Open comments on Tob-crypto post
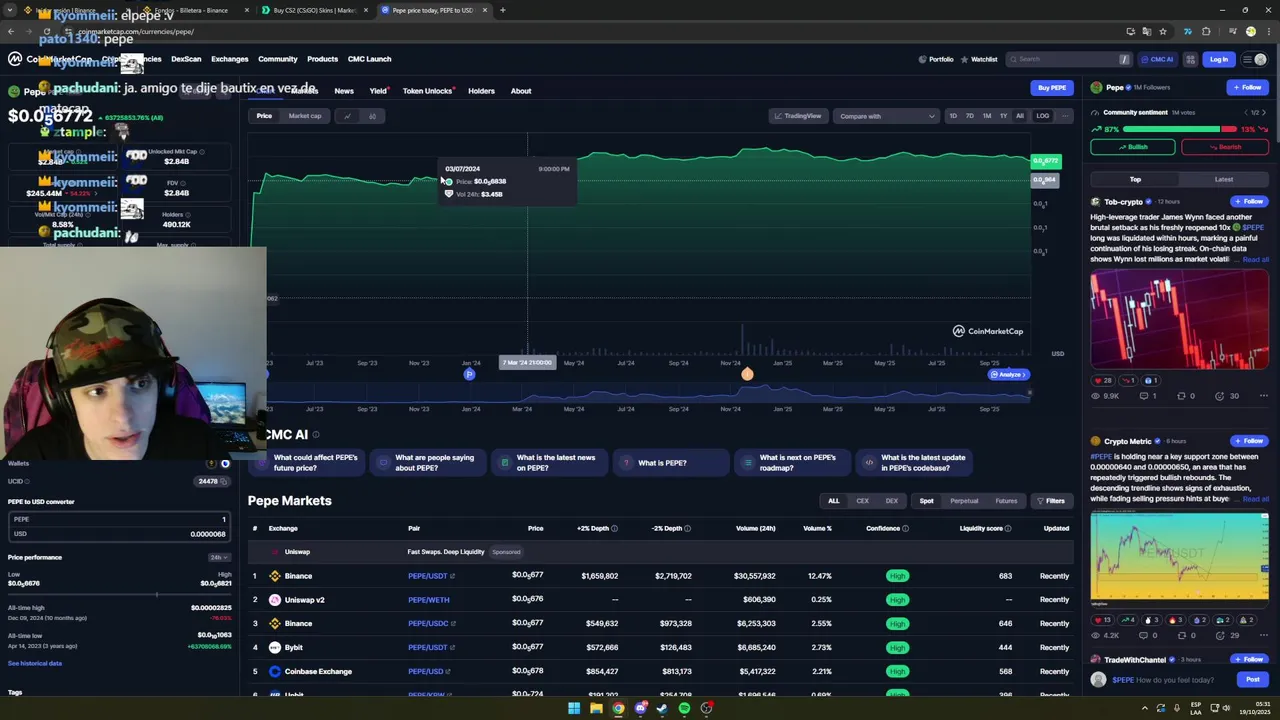This screenshot has height=720, width=1280. click(x=1148, y=396)
